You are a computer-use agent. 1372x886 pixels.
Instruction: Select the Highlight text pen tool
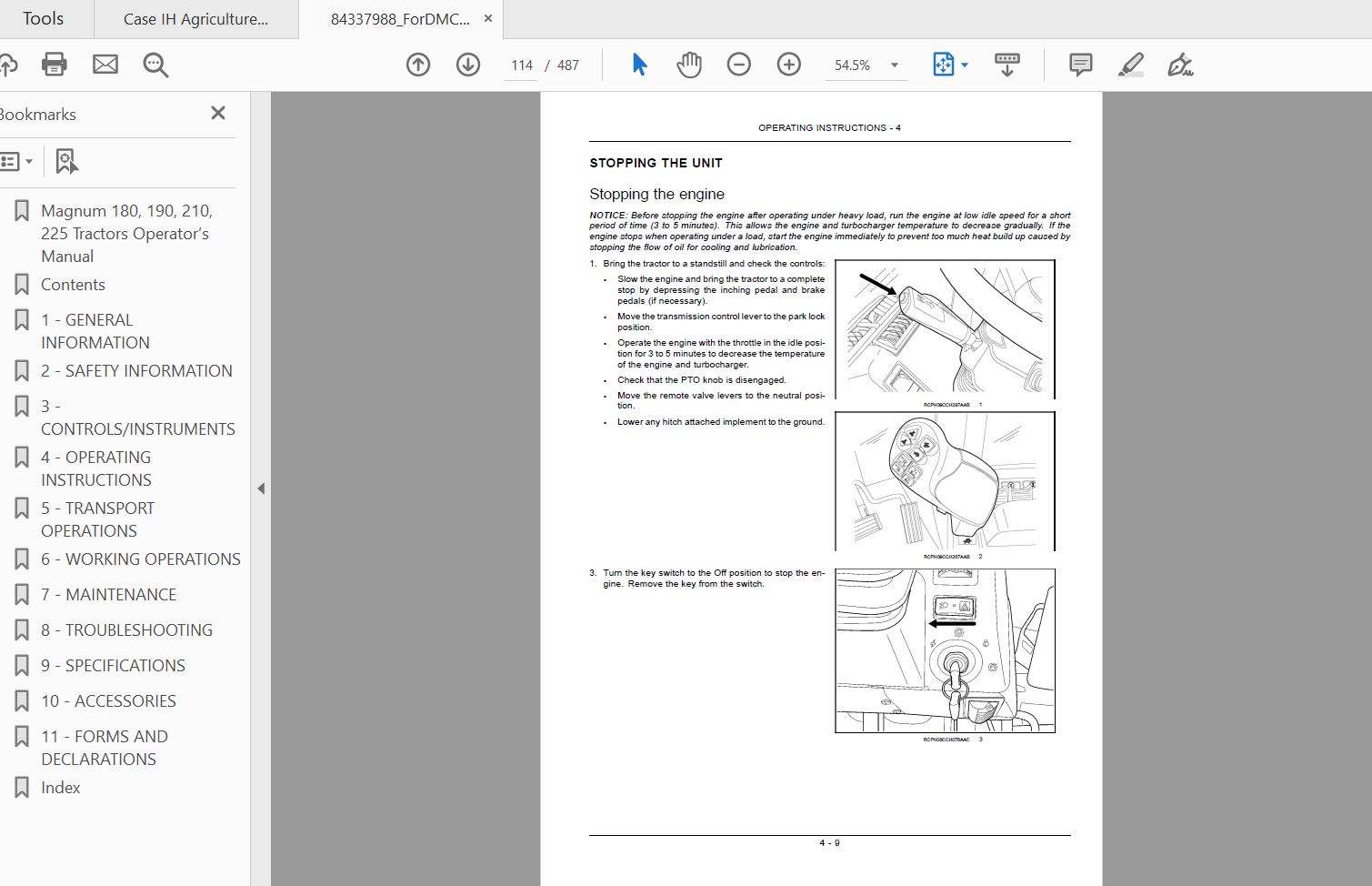tap(1131, 65)
